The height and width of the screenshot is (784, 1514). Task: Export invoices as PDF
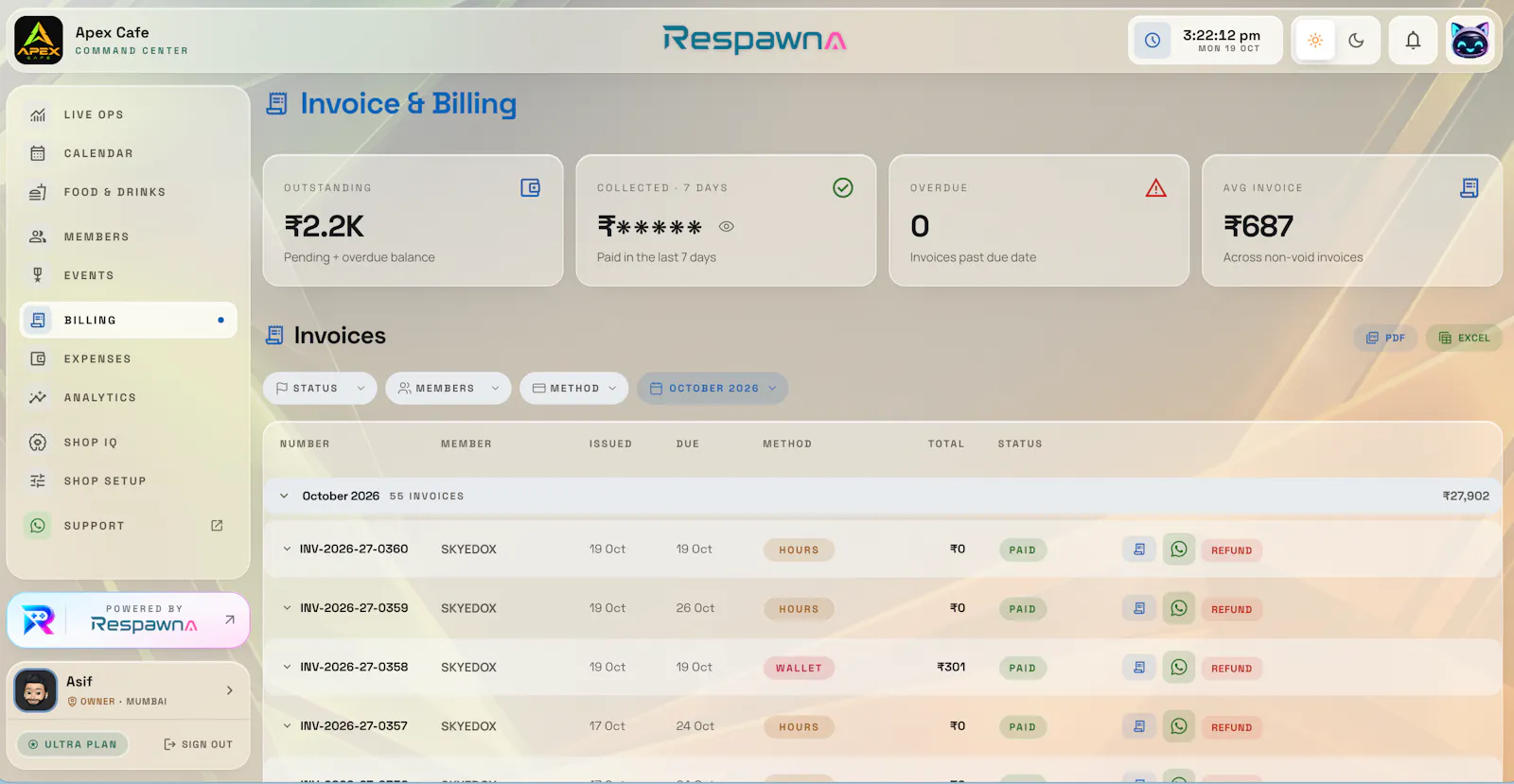point(1385,338)
